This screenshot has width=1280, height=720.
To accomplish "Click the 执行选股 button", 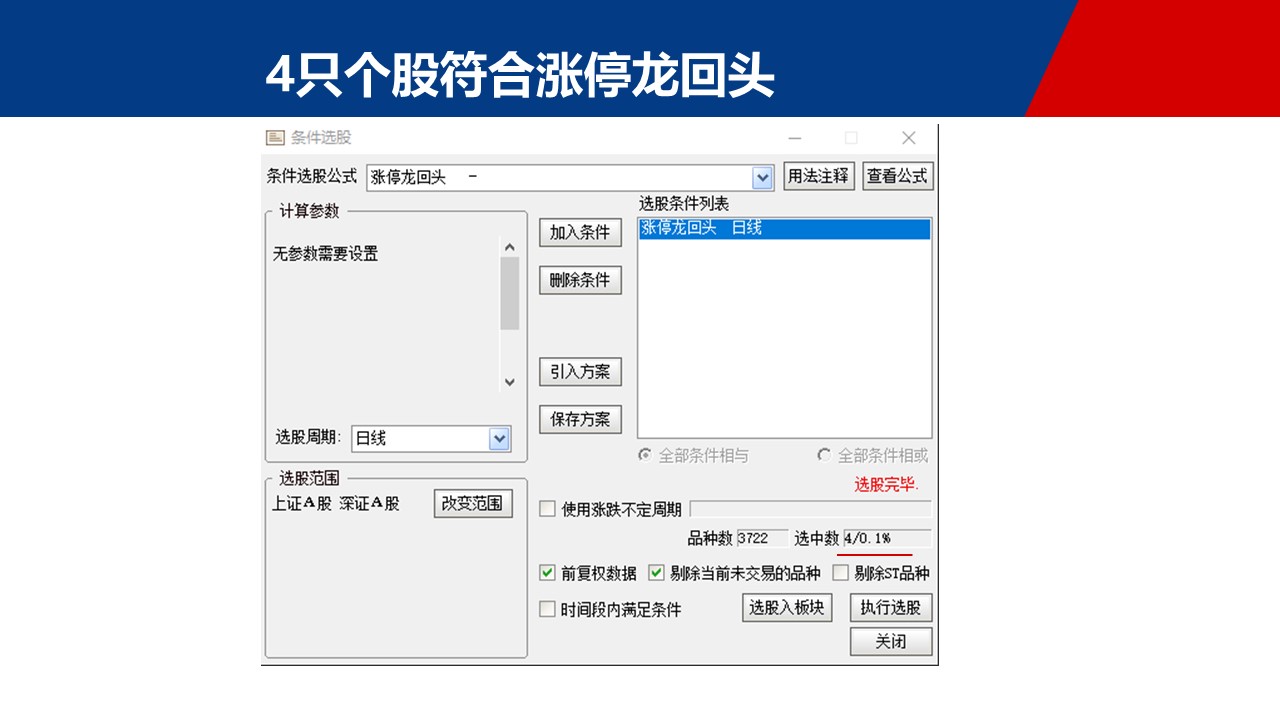I will pos(891,607).
